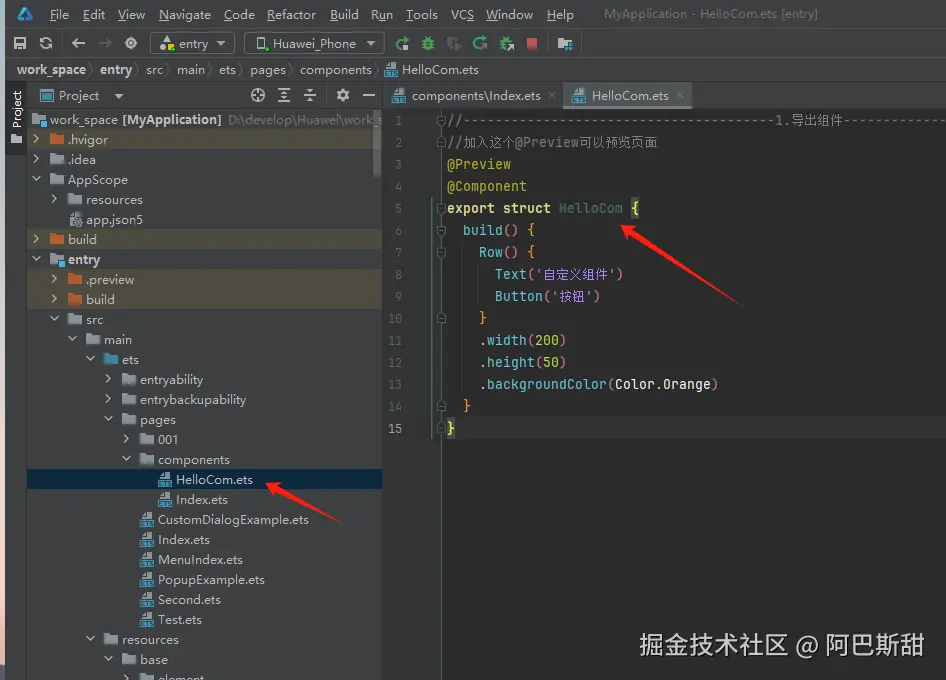Fold the Row() block at line 7

point(441,252)
